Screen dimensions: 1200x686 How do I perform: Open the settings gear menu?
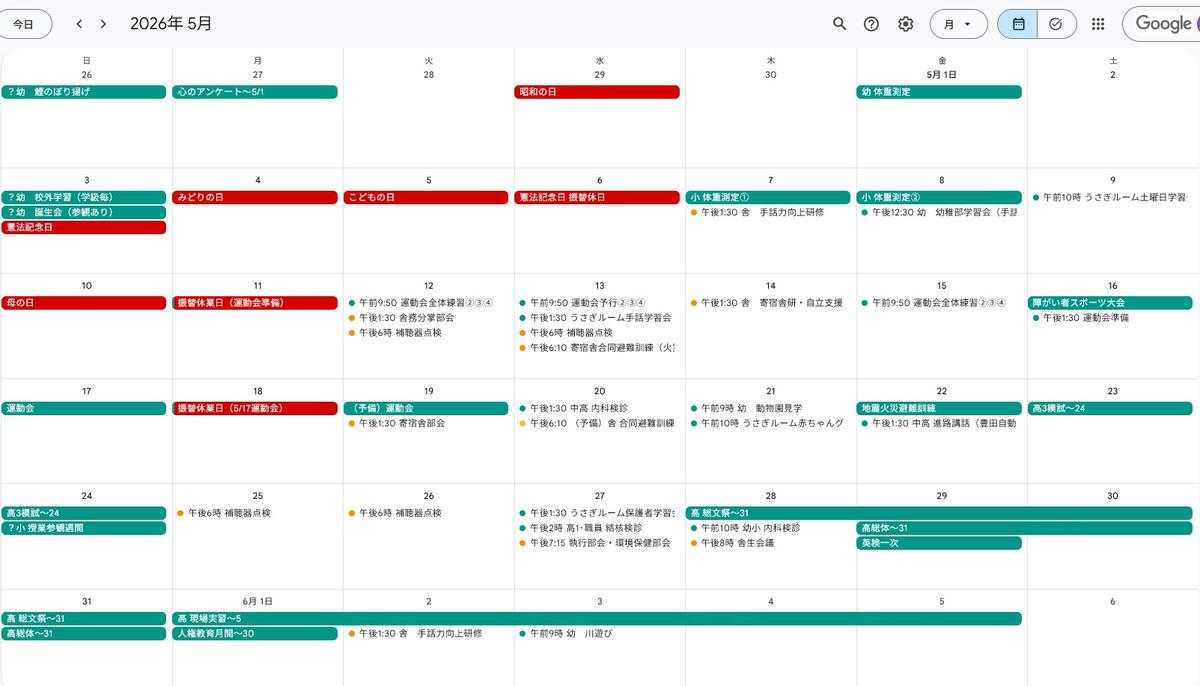pos(905,24)
